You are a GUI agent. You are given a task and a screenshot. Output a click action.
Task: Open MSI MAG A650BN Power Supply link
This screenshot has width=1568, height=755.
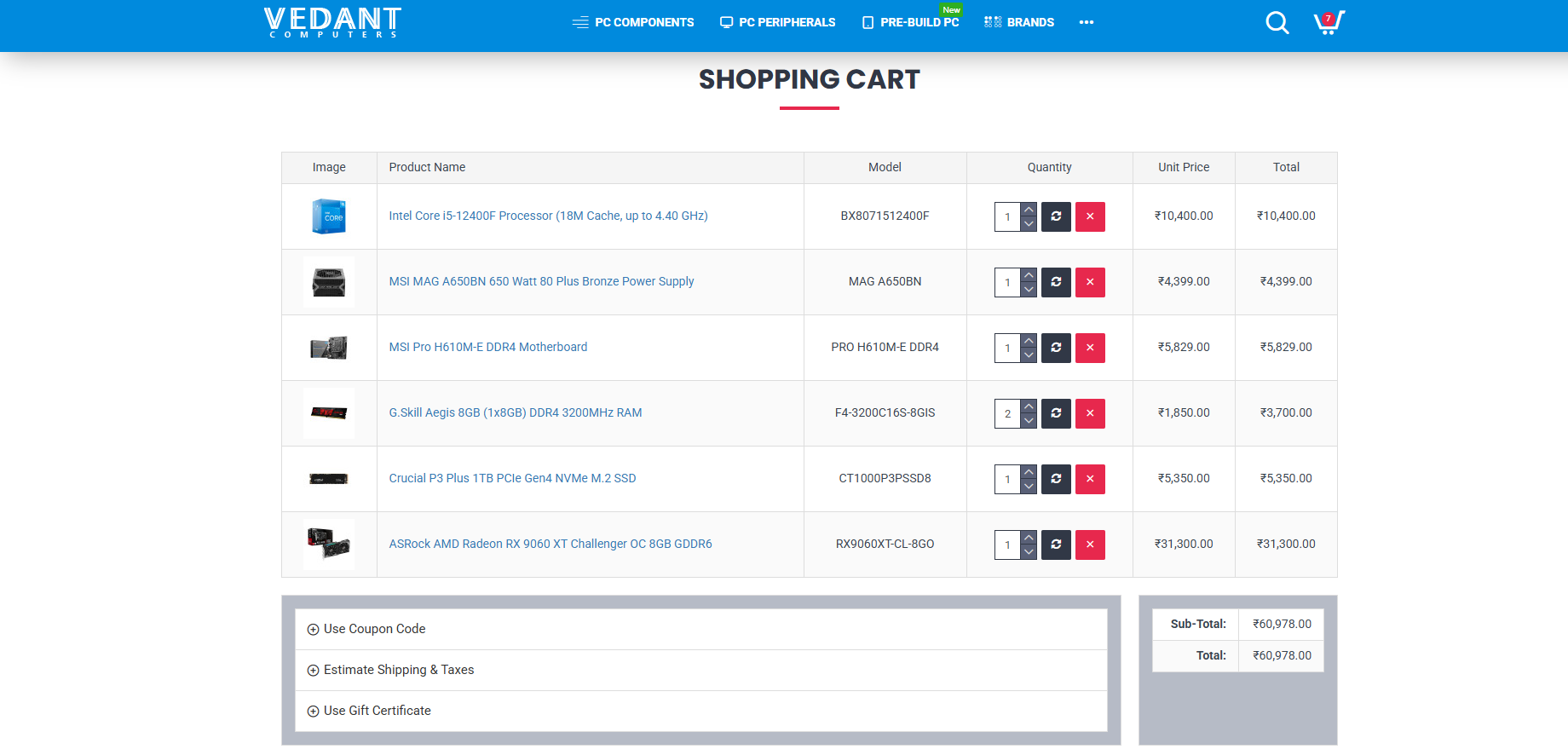[x=541, y=281]
